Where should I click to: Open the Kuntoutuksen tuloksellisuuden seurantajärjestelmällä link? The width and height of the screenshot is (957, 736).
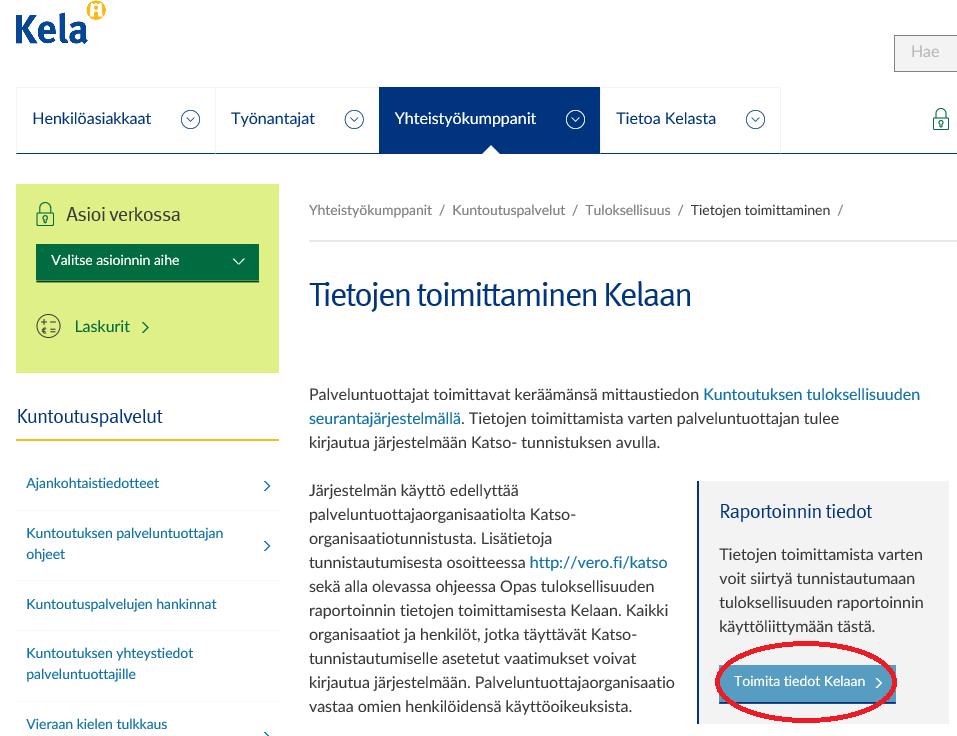pos(614,406)
